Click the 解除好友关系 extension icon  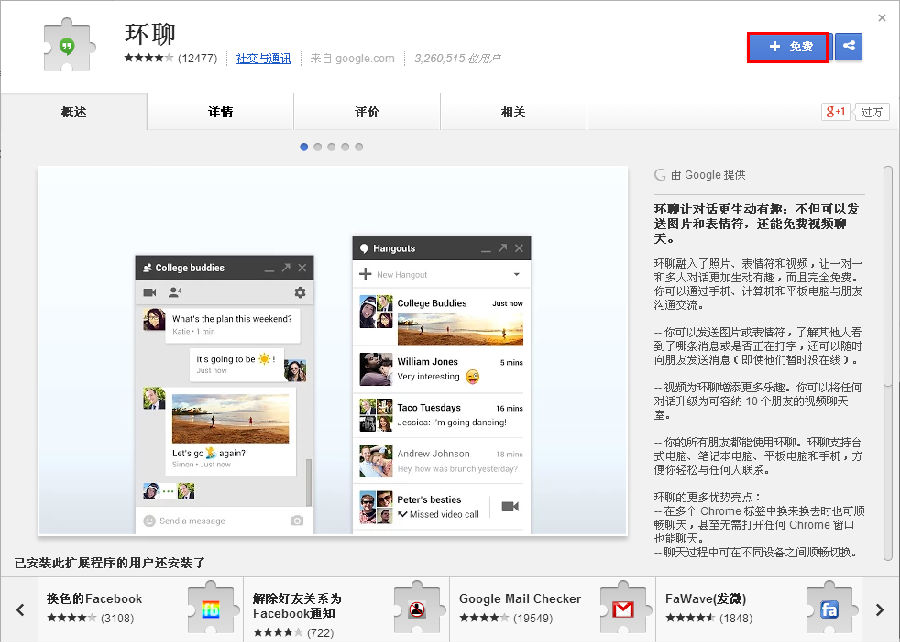click(417, 609)
